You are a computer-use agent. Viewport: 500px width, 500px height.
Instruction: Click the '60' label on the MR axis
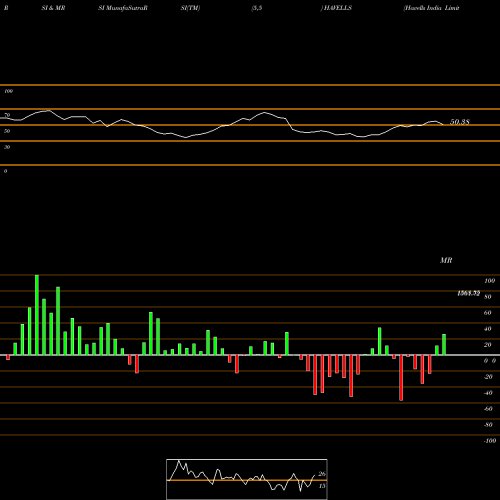[x=488, y=313]
